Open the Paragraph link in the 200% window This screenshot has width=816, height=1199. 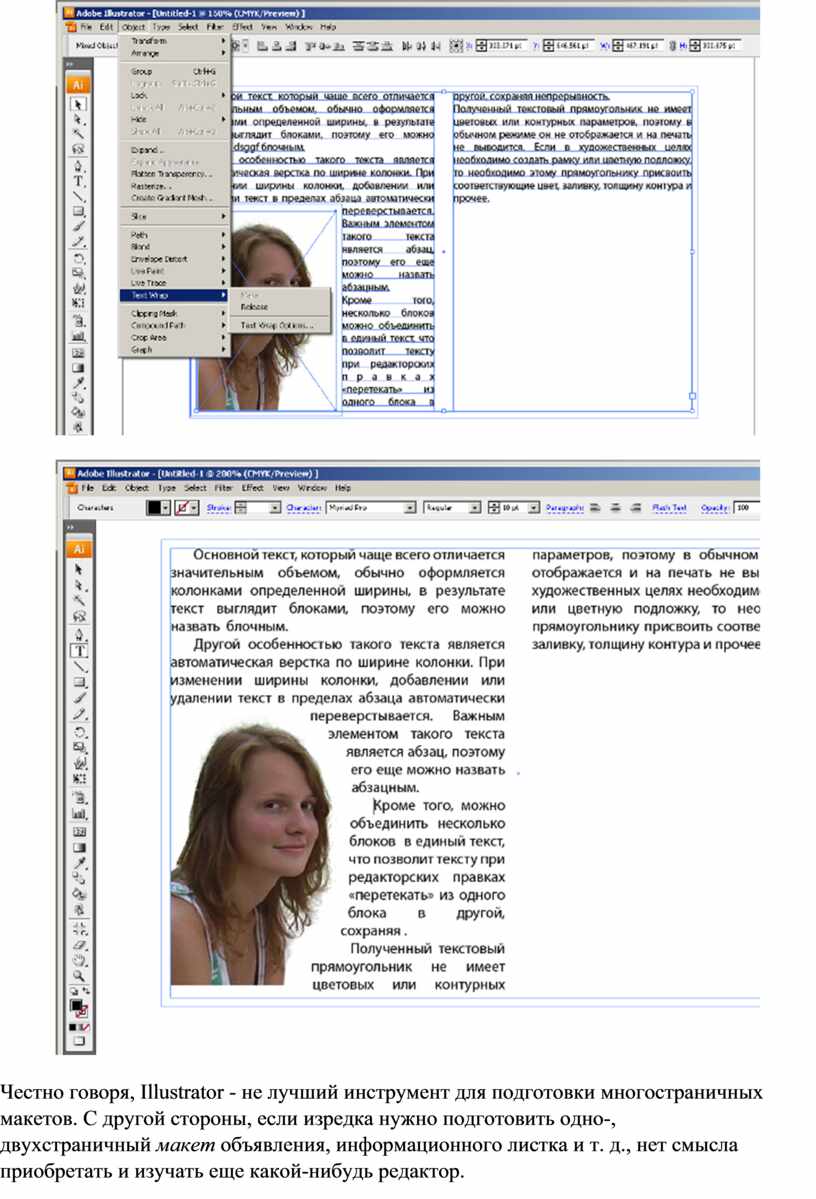[x=564, y=508]
